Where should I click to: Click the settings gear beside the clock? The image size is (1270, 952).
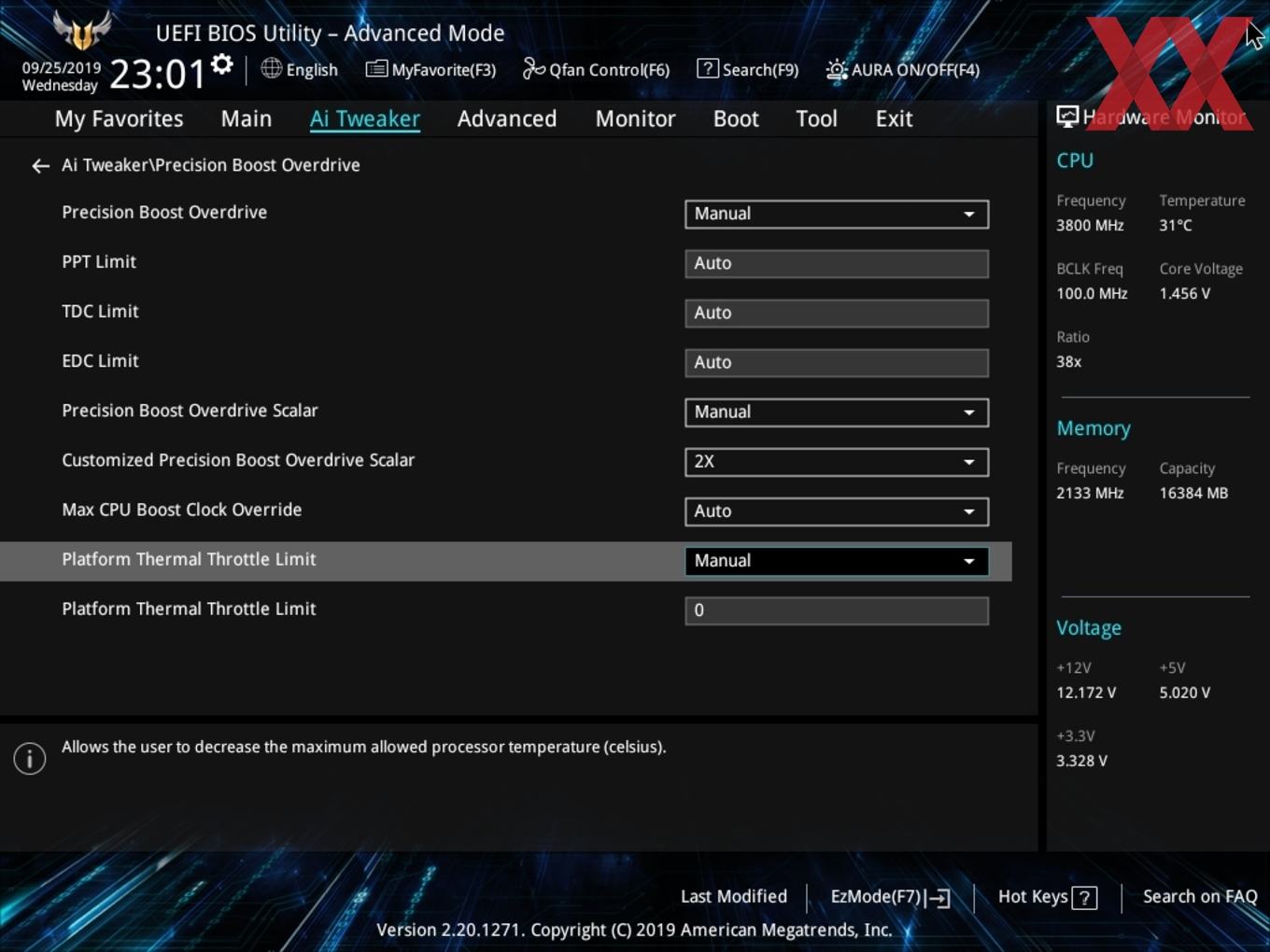click(x=221, y=64)
